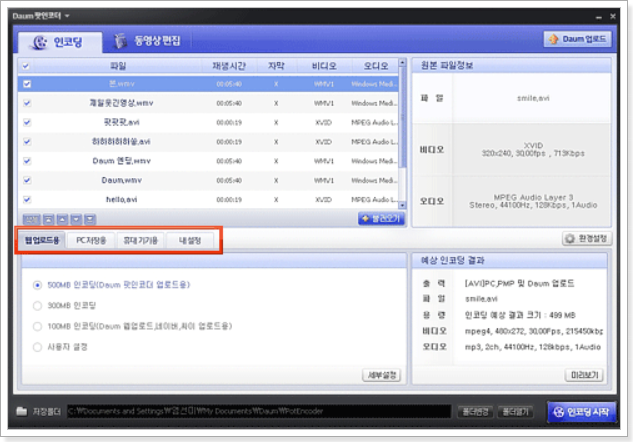Select the Daum.wmv file name
Image resolution: width=633 pixels, height=442 pixels.
click(122, 180)
